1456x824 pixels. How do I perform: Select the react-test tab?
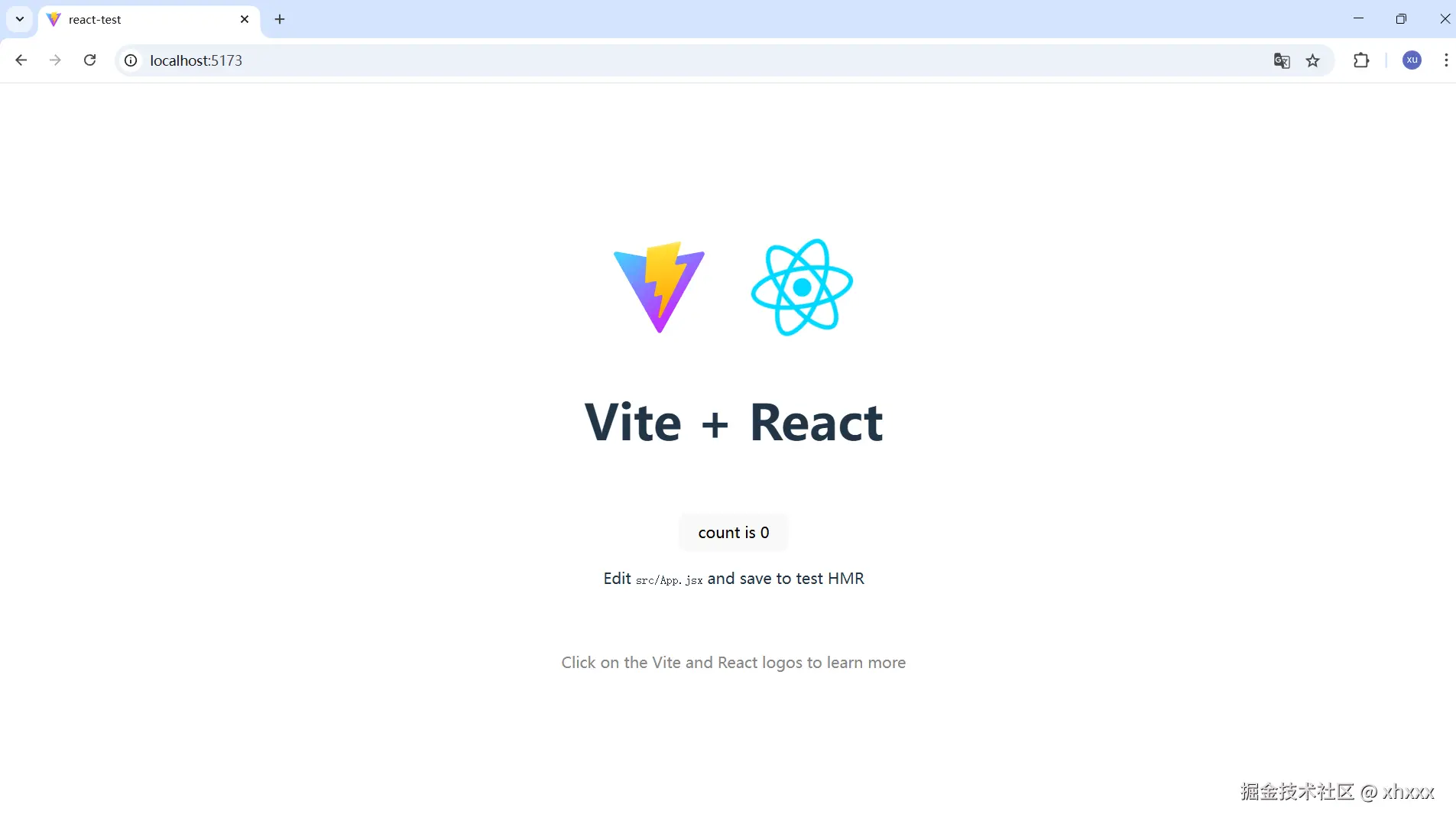tap(149, 20)
